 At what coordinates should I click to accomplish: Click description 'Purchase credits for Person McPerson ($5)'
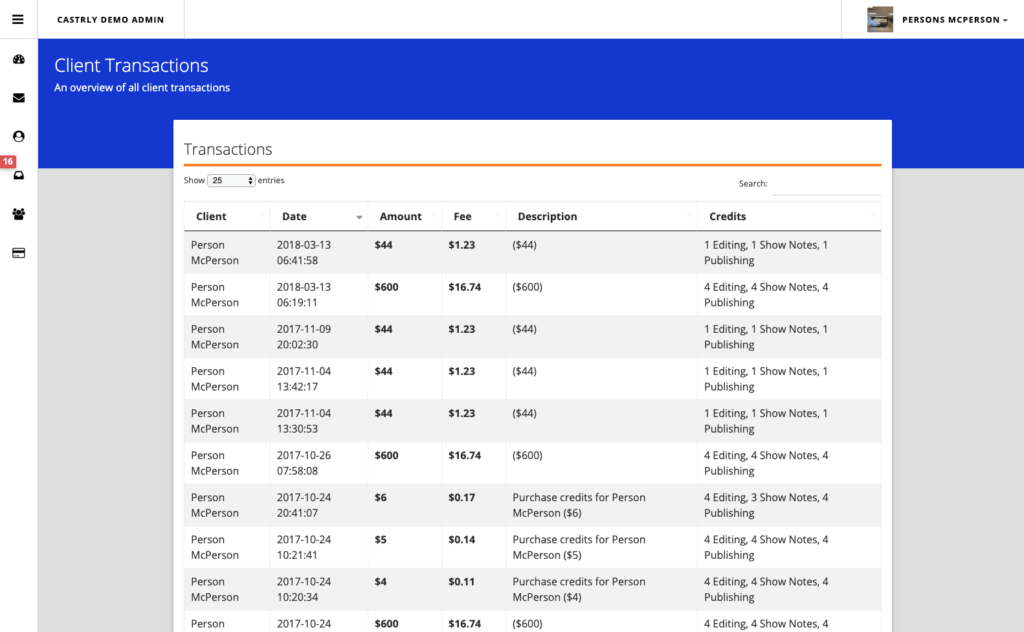click(579, 547)
